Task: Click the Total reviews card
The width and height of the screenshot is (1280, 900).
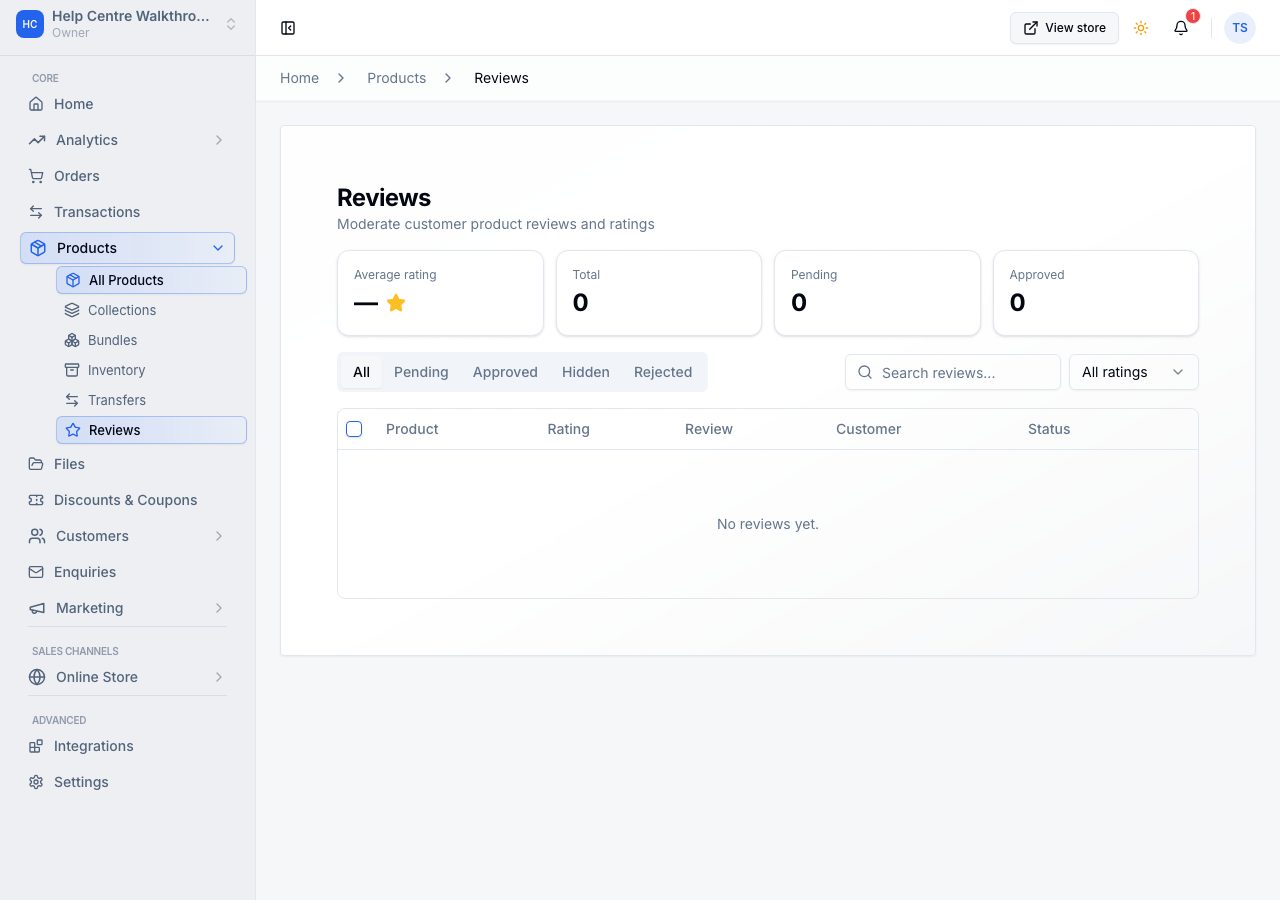Action: (659, 293)
